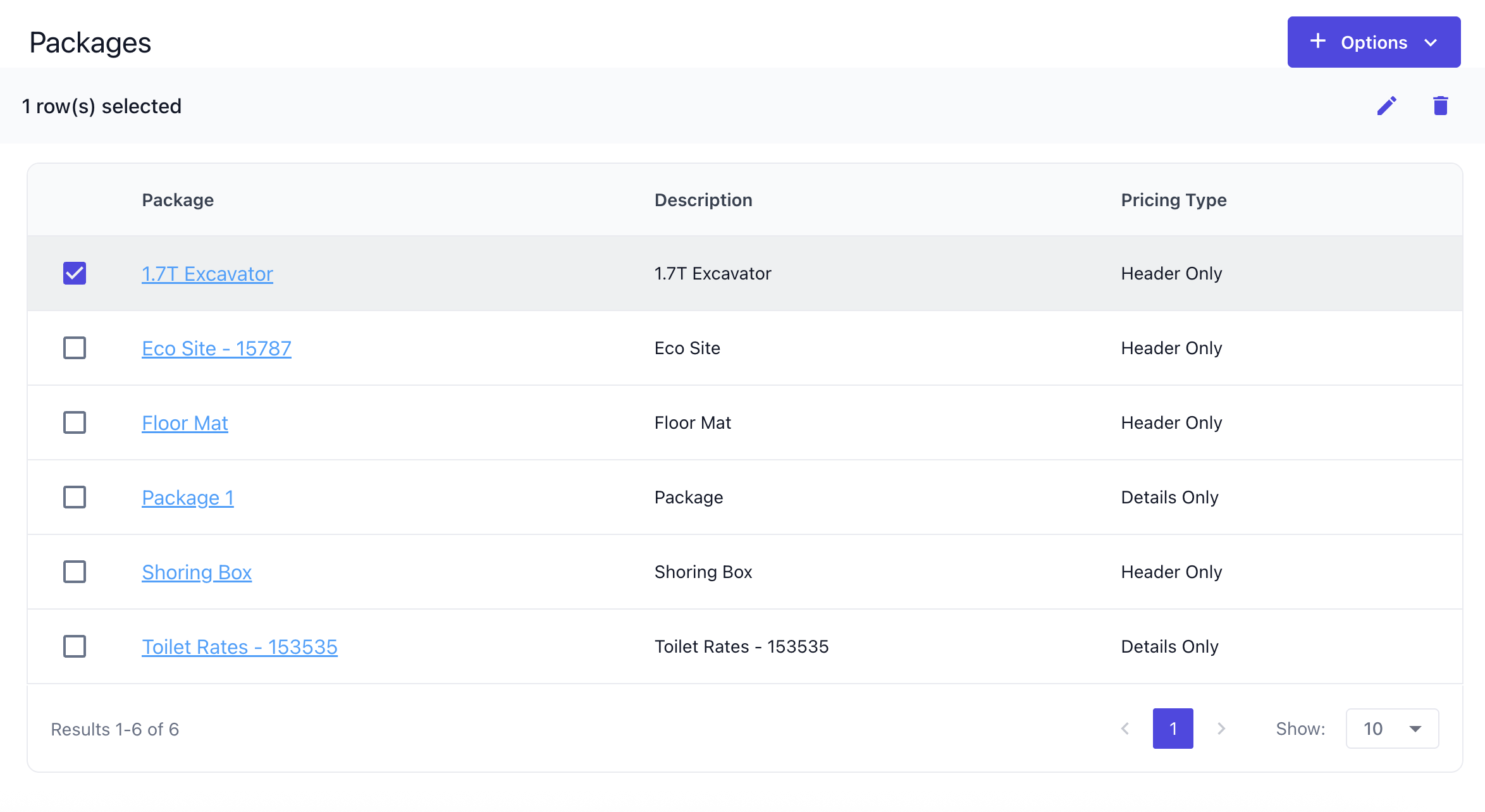Click the Pricing Type column header
Image resolution: width=1485 pixels, height=812 pixels.
(x=1174, y=200)
